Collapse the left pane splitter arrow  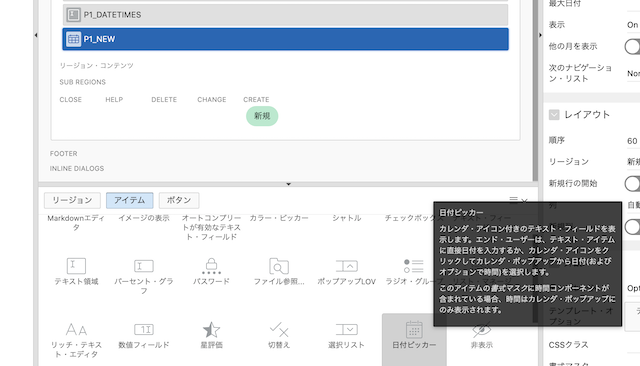pyautogui.click(x=36, y=35)
